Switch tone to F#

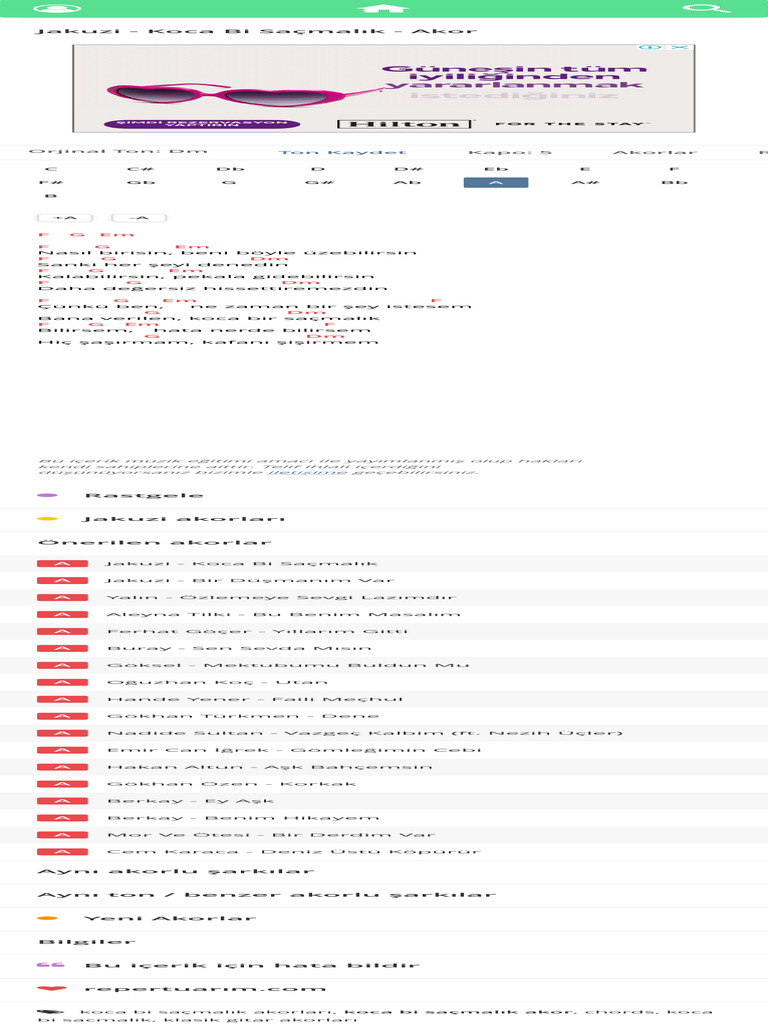pos(52,182)
